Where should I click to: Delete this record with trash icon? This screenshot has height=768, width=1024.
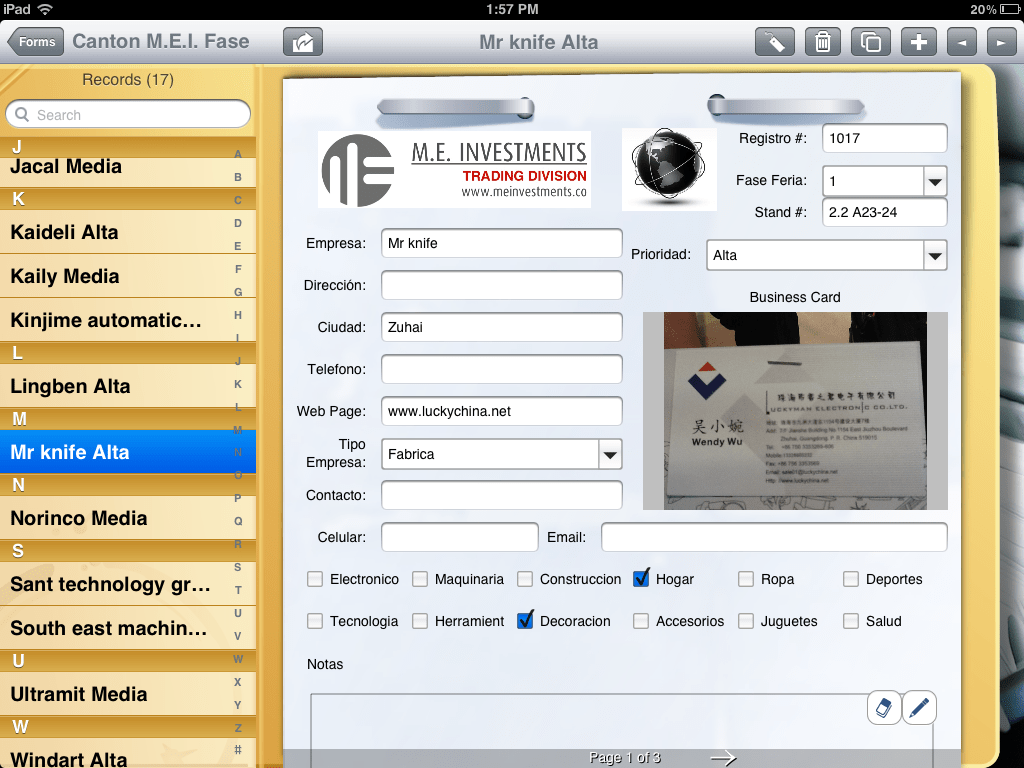(822, 41)
